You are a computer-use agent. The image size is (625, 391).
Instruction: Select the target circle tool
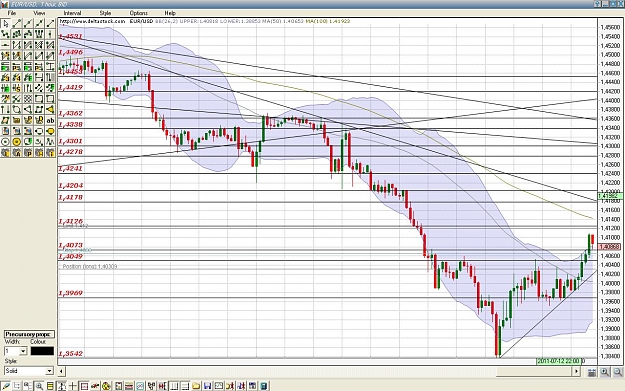pyautogui.click(x=5, y=141)
